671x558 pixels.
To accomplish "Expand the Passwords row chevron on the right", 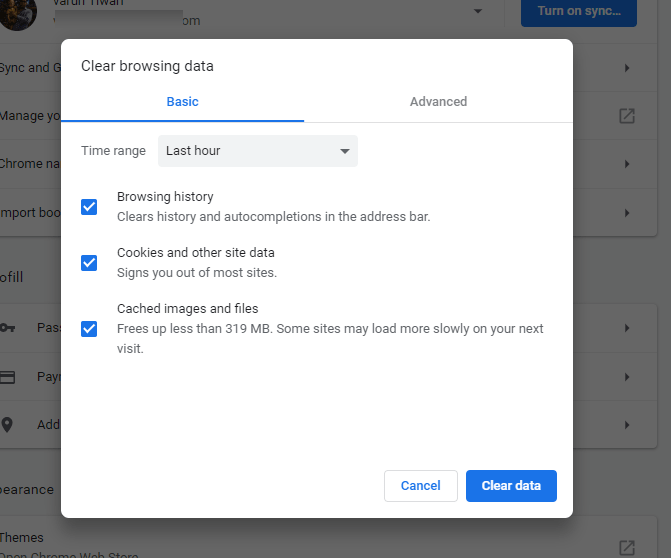I will (x=627, y=328).
